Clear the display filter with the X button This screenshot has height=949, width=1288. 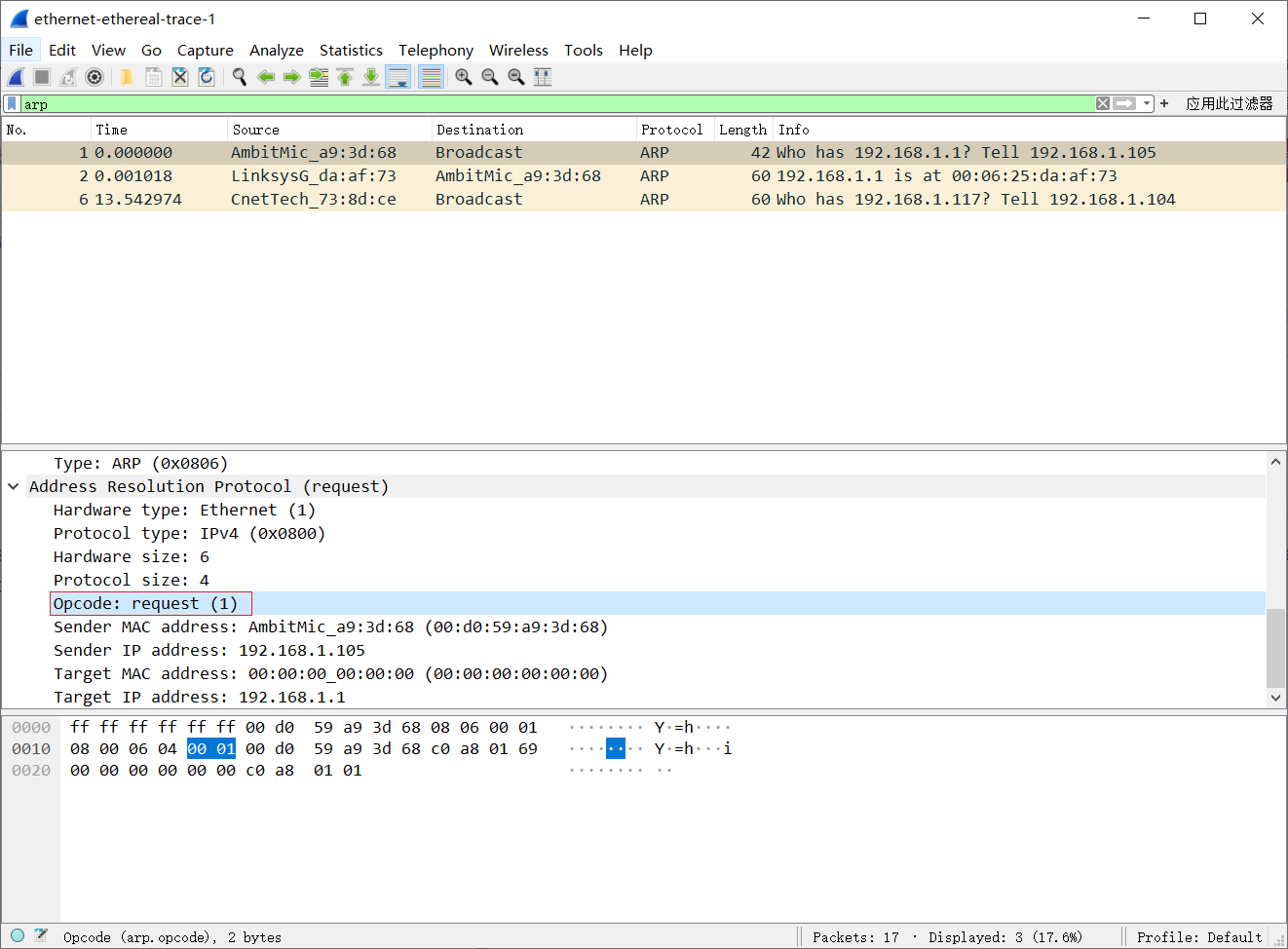click(1103, 103)
